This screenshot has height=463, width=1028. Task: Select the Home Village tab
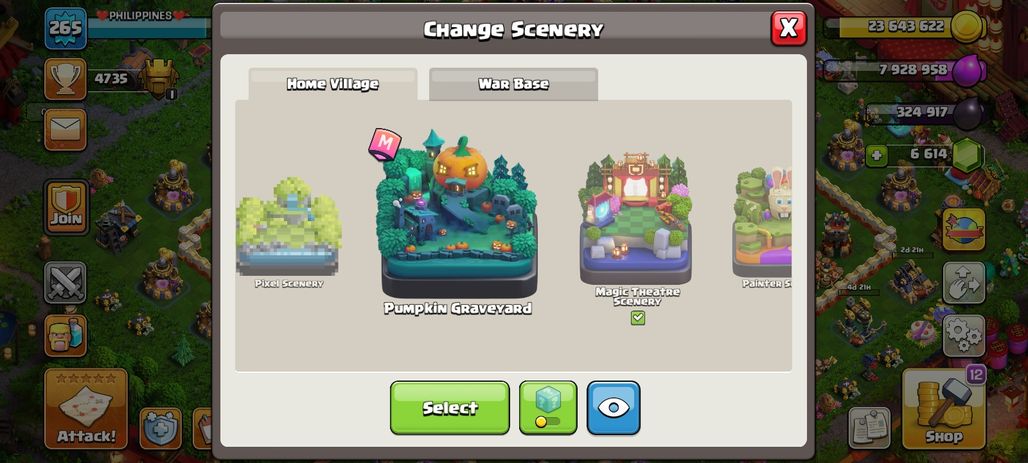pos(332,84)
